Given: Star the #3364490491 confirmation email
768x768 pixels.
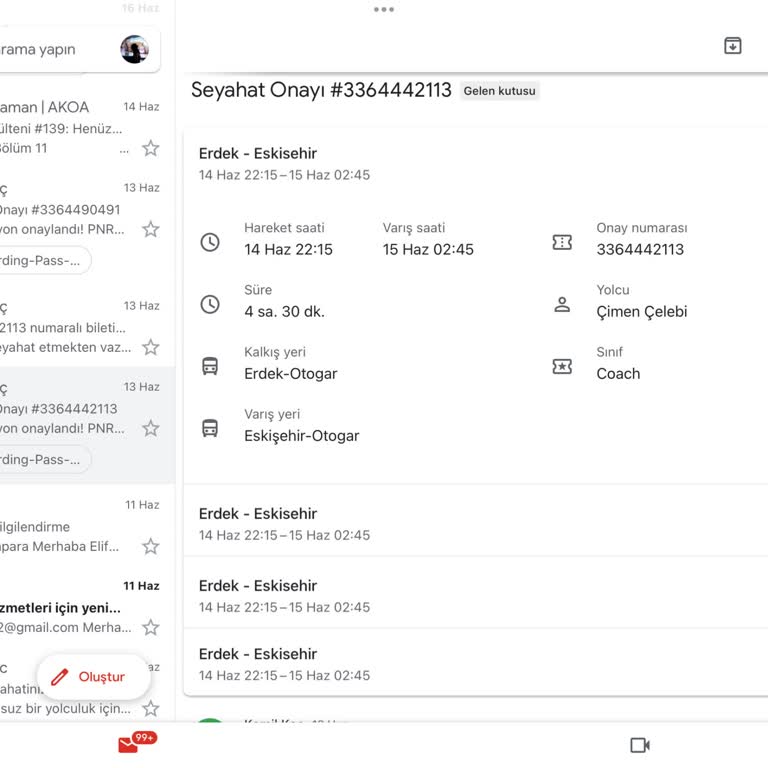Looking at the screenshot, I should (150, 229).
